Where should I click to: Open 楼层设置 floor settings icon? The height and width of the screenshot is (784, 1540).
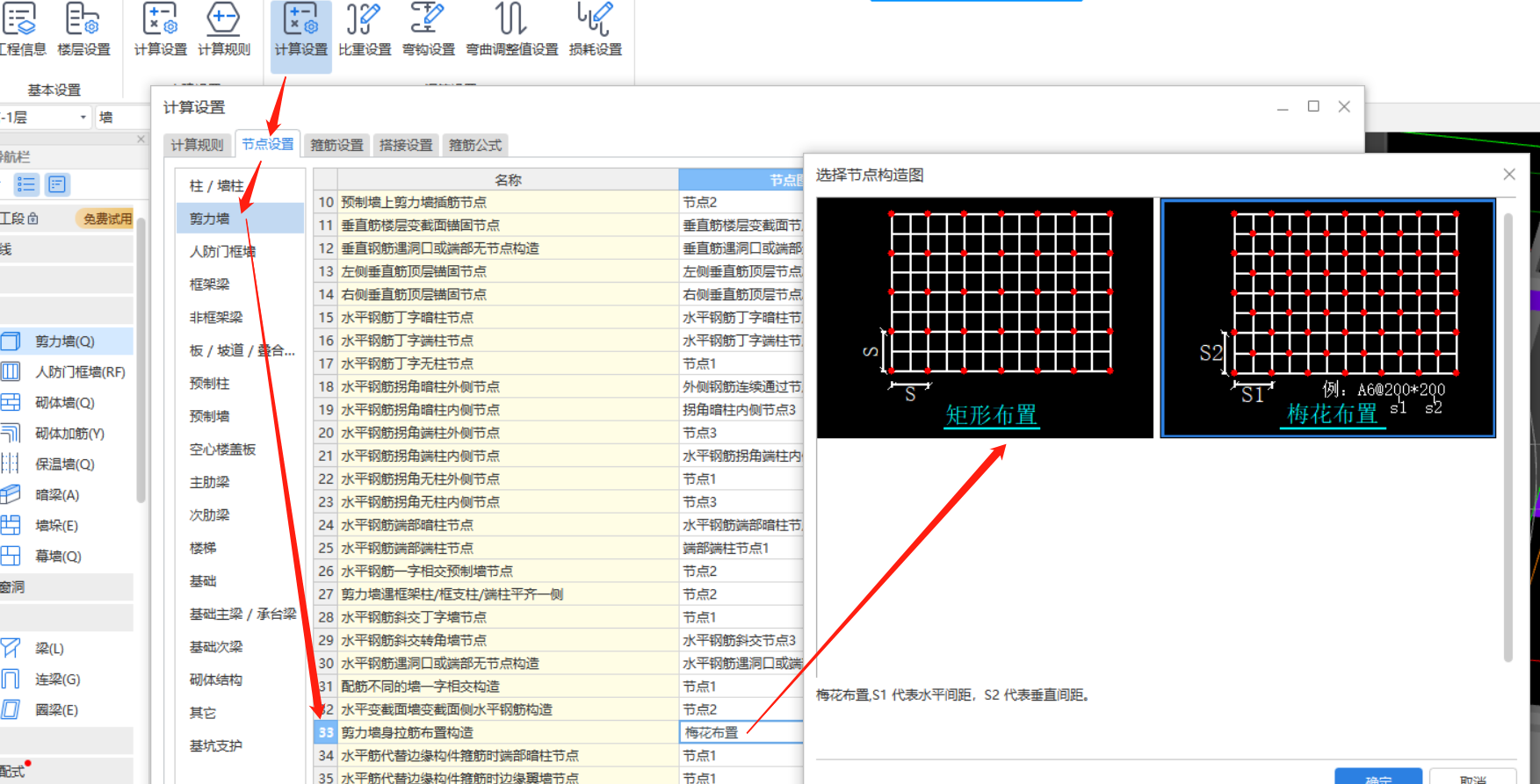[x=83, y=30]
